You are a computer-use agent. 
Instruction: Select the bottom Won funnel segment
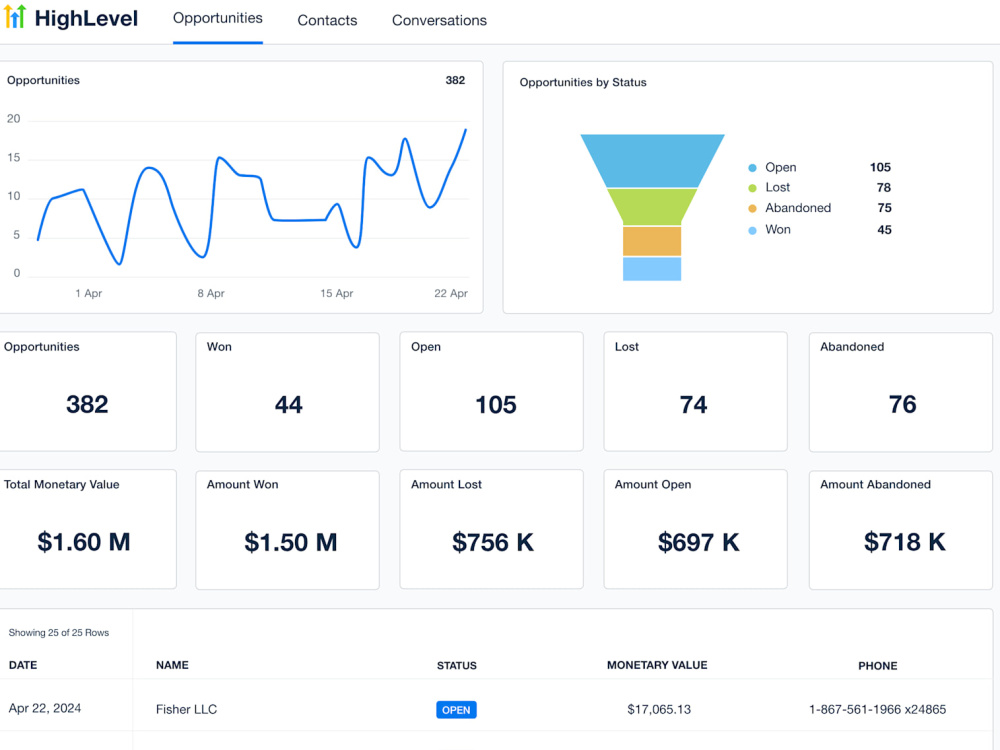(x=652, y=268)
